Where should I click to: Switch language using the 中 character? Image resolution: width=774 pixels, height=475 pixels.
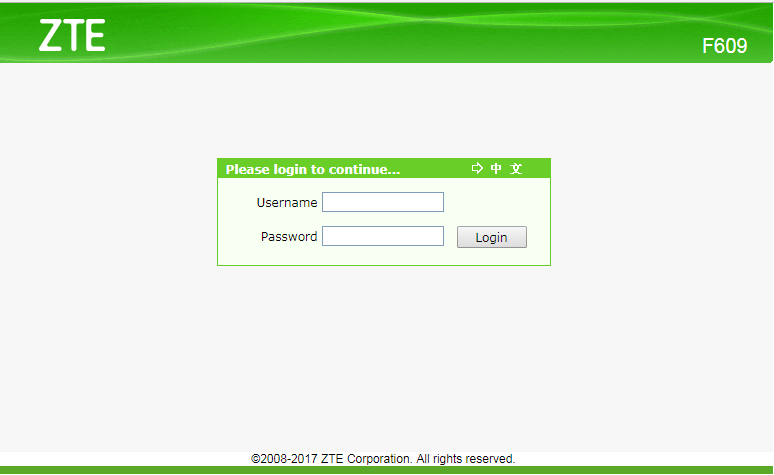pos(496,168)
